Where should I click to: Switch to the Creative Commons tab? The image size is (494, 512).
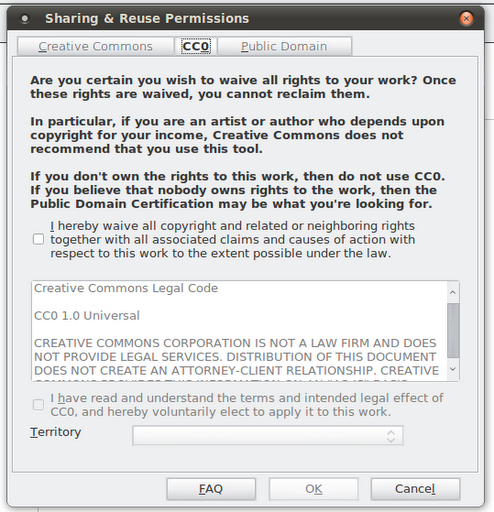click(95, 46)
